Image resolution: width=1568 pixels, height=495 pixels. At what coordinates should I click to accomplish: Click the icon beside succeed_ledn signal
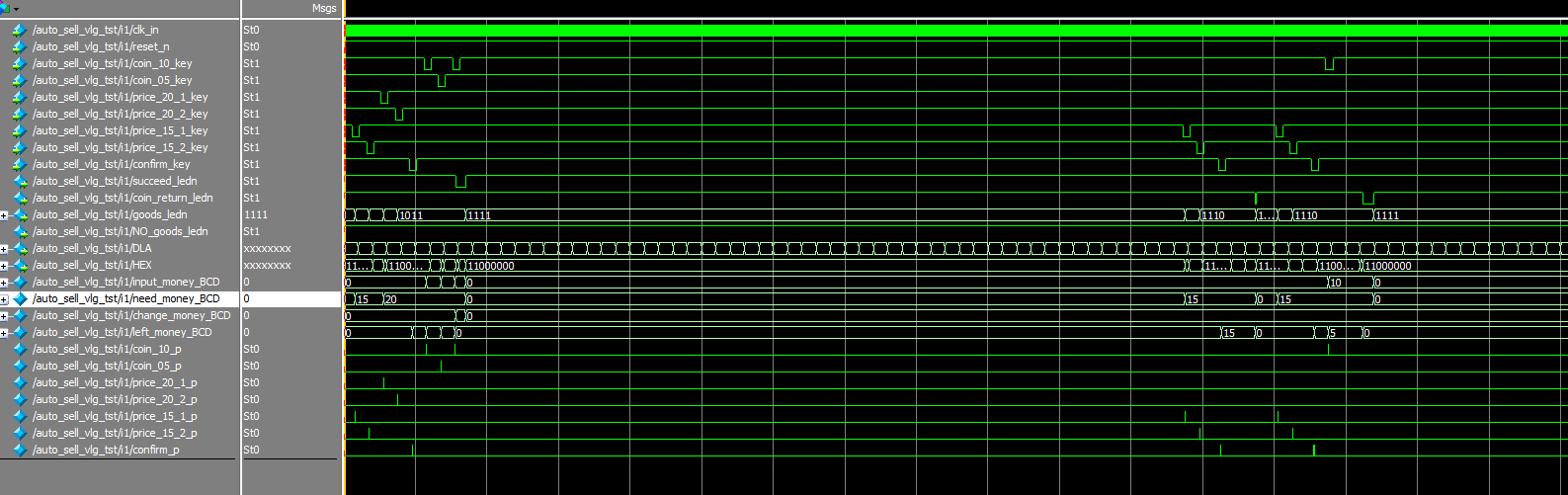(21, 181)
